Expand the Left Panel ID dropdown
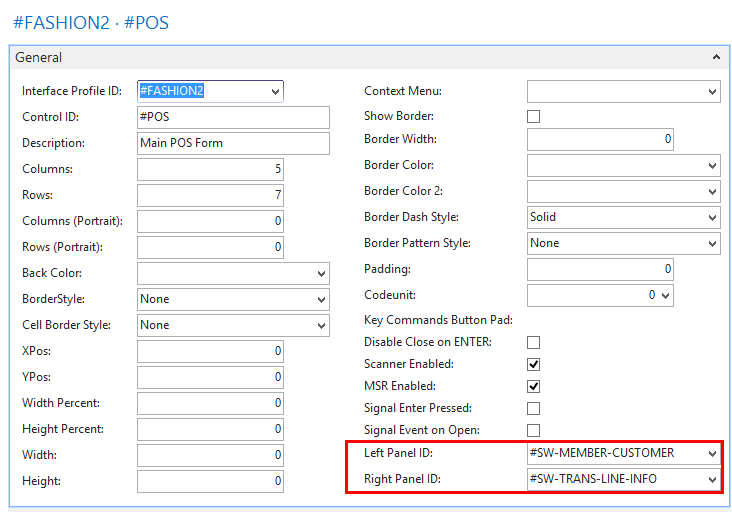 tap(712, 454)
